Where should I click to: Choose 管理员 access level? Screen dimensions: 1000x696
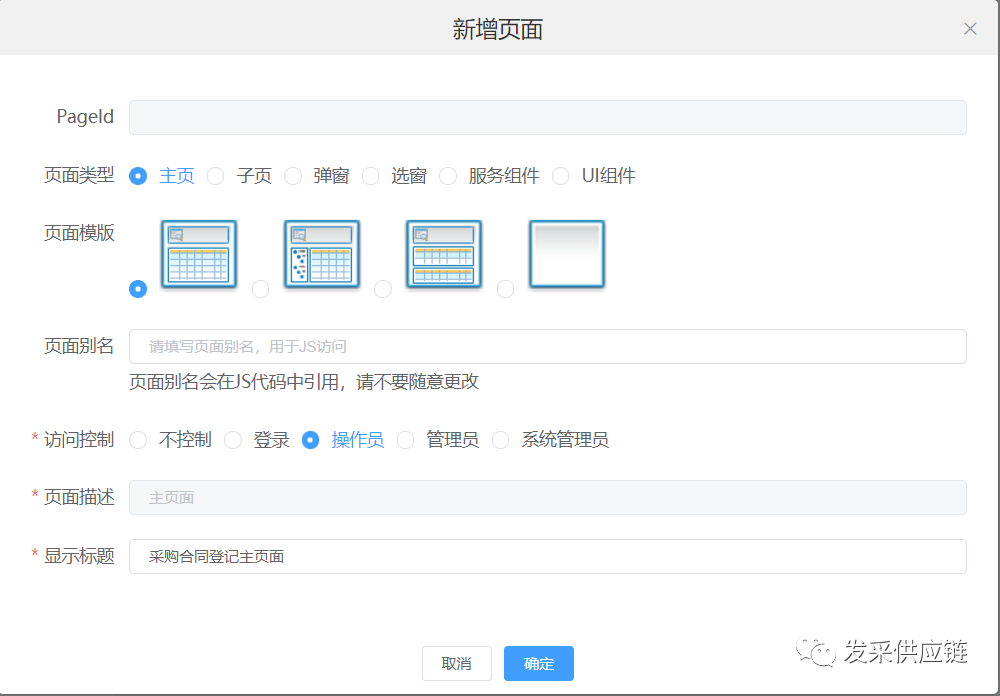pyautogui.click(x=404, y=440)
